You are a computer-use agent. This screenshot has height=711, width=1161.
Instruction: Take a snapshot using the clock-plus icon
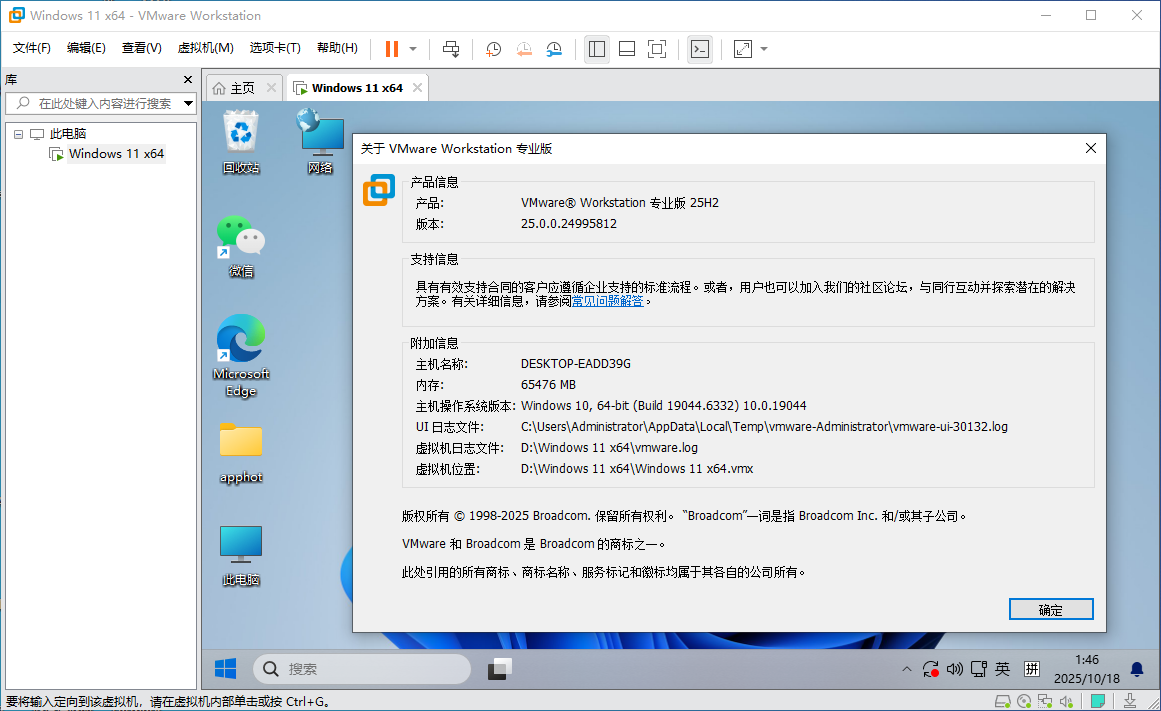pyautogui.click(x=493, y=48)
